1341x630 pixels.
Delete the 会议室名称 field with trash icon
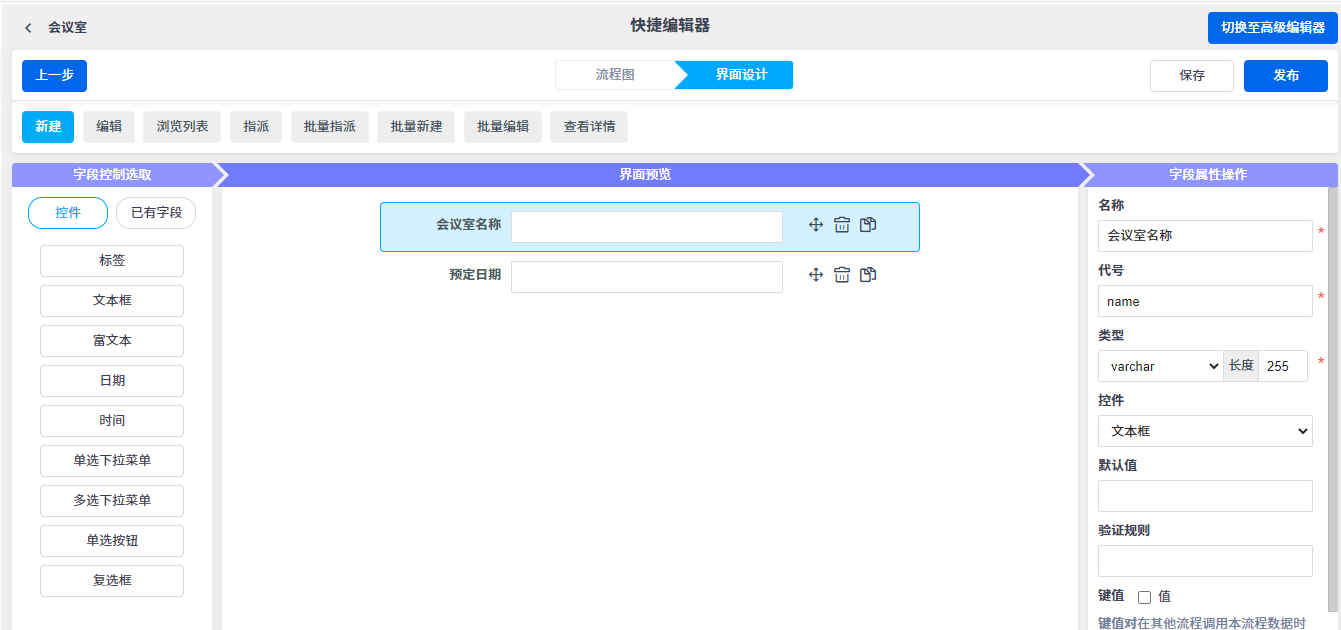click(x=842, y=225)
